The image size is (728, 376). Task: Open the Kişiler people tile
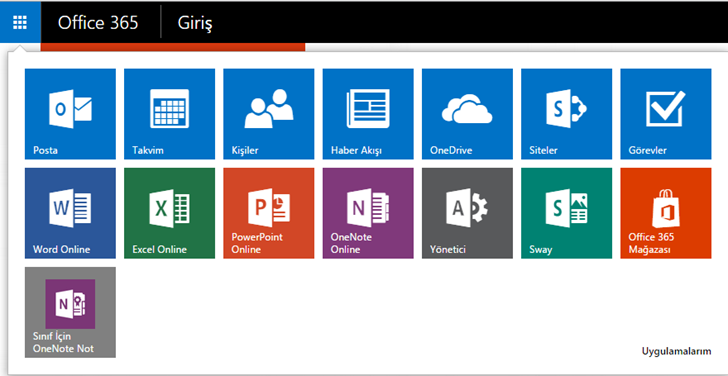pyautogui.click(x=269, y=114)
